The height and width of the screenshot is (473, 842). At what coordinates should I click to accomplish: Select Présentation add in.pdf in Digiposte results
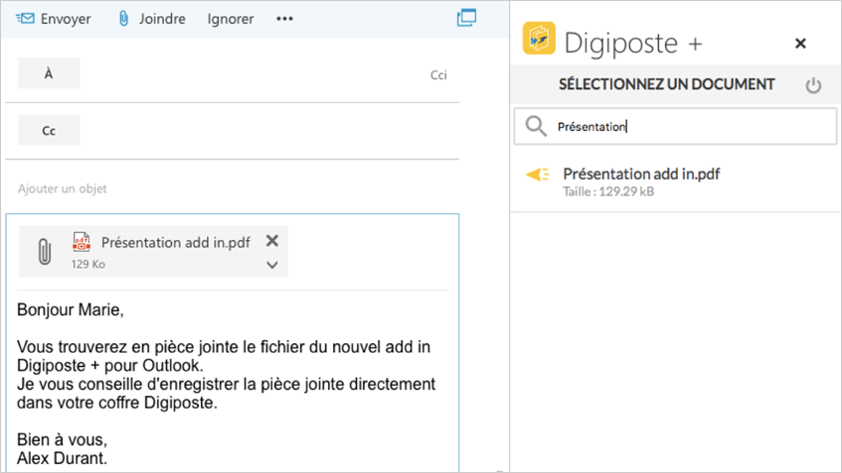click(641, 174)
